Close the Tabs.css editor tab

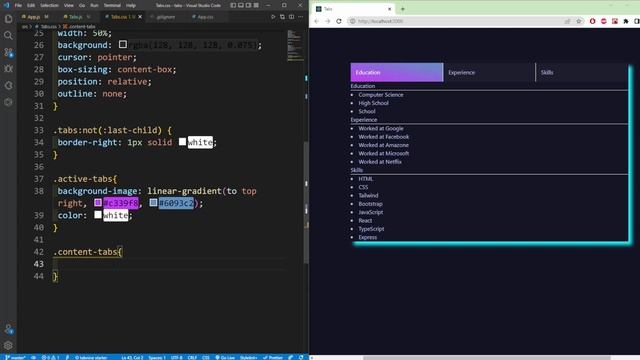pos(140,17)
